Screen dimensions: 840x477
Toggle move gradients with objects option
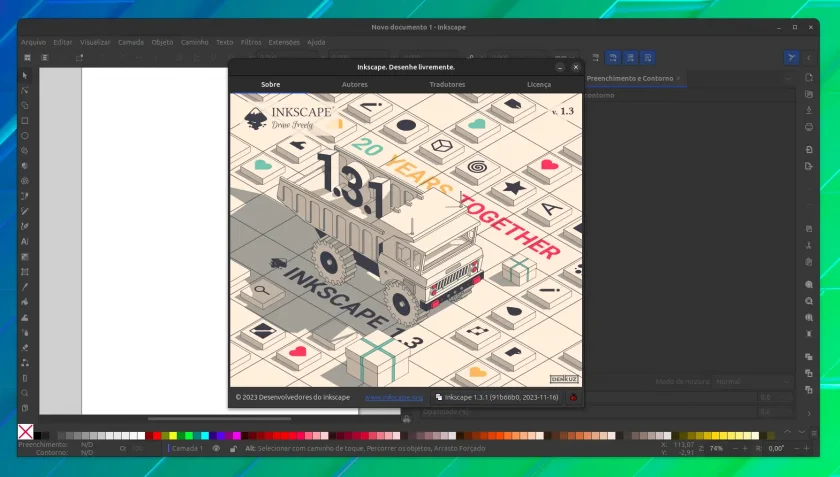tap(630, 57)
